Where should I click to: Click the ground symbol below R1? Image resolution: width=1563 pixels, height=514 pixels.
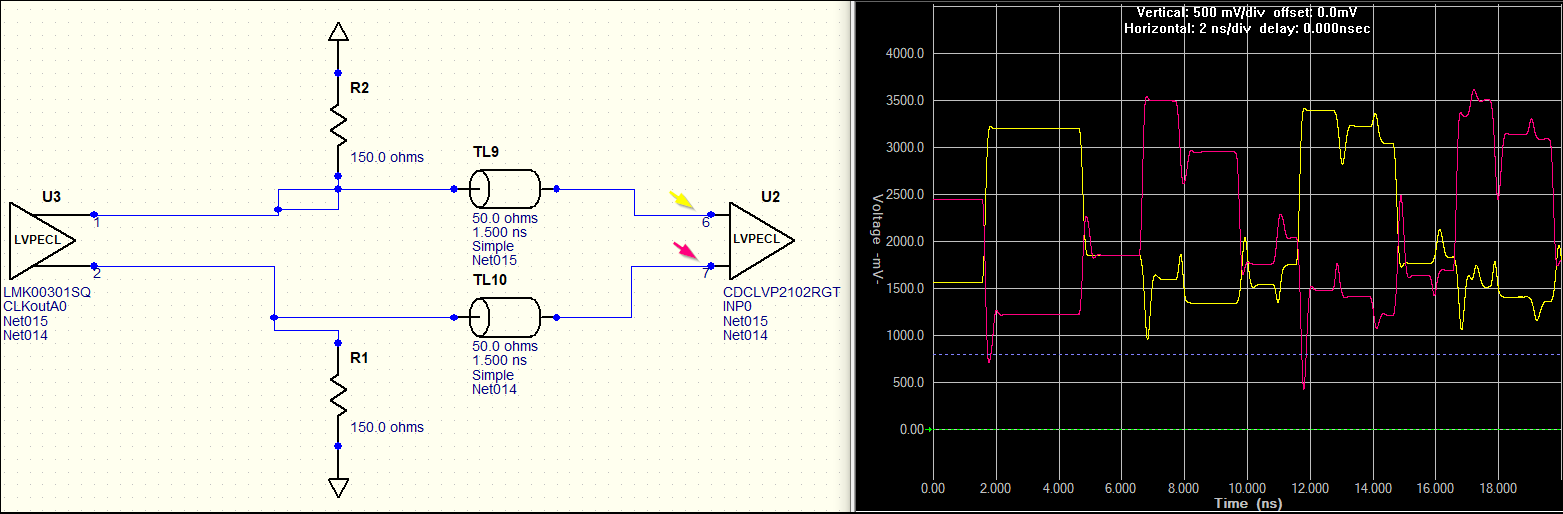(x=339, y=487)
